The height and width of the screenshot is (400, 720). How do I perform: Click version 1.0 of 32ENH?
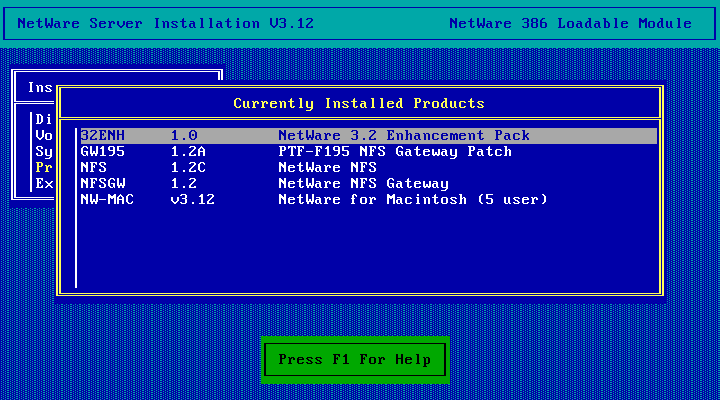click(x=184, y=135)
